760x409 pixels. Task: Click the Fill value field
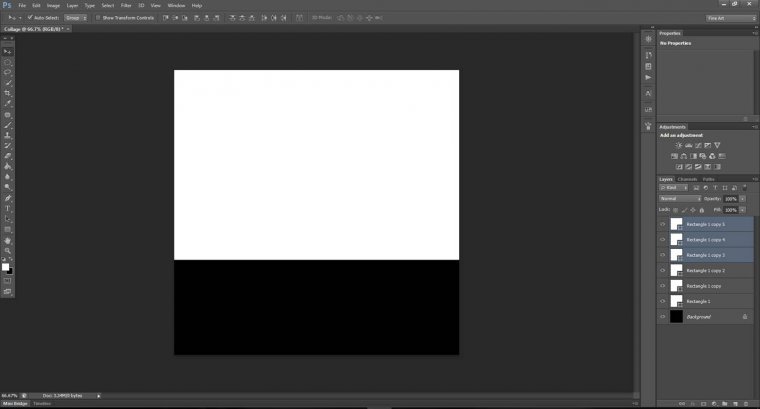(x=731, y=210)
